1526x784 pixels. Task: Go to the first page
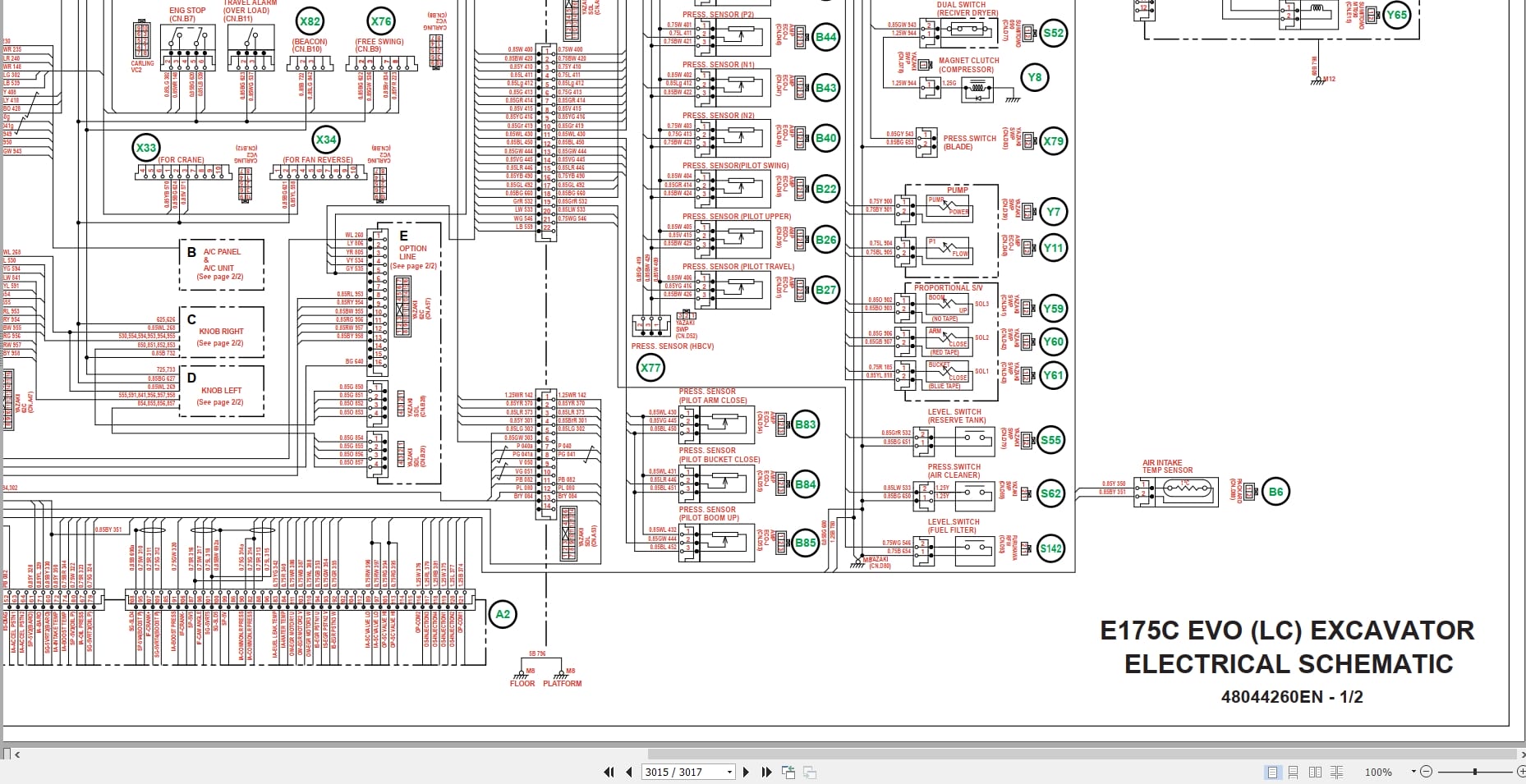point(609,772)
